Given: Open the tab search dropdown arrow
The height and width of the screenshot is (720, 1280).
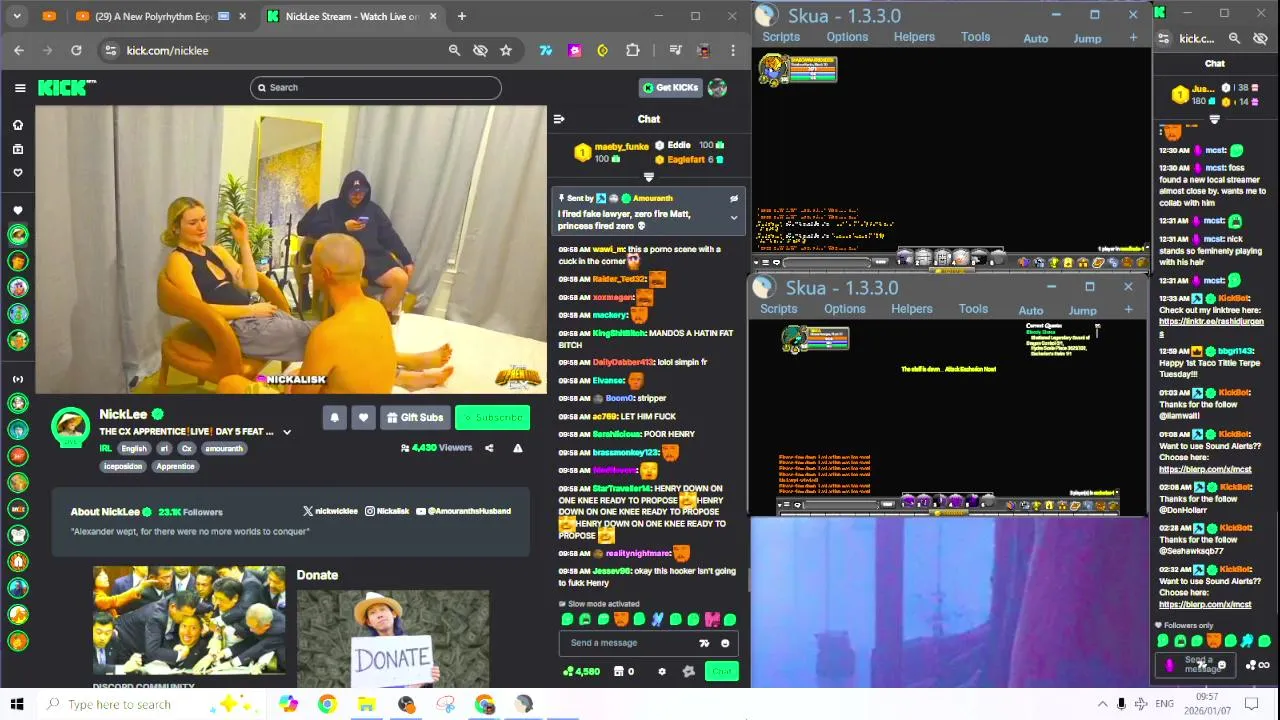Looking at the screenshot, I should click(x=17, y=16).
